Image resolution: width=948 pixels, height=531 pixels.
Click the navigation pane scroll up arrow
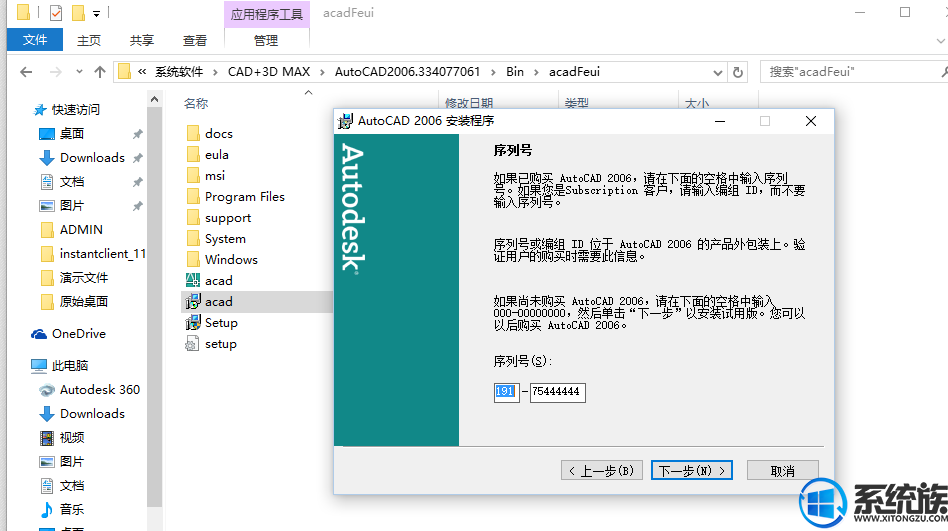154,99
